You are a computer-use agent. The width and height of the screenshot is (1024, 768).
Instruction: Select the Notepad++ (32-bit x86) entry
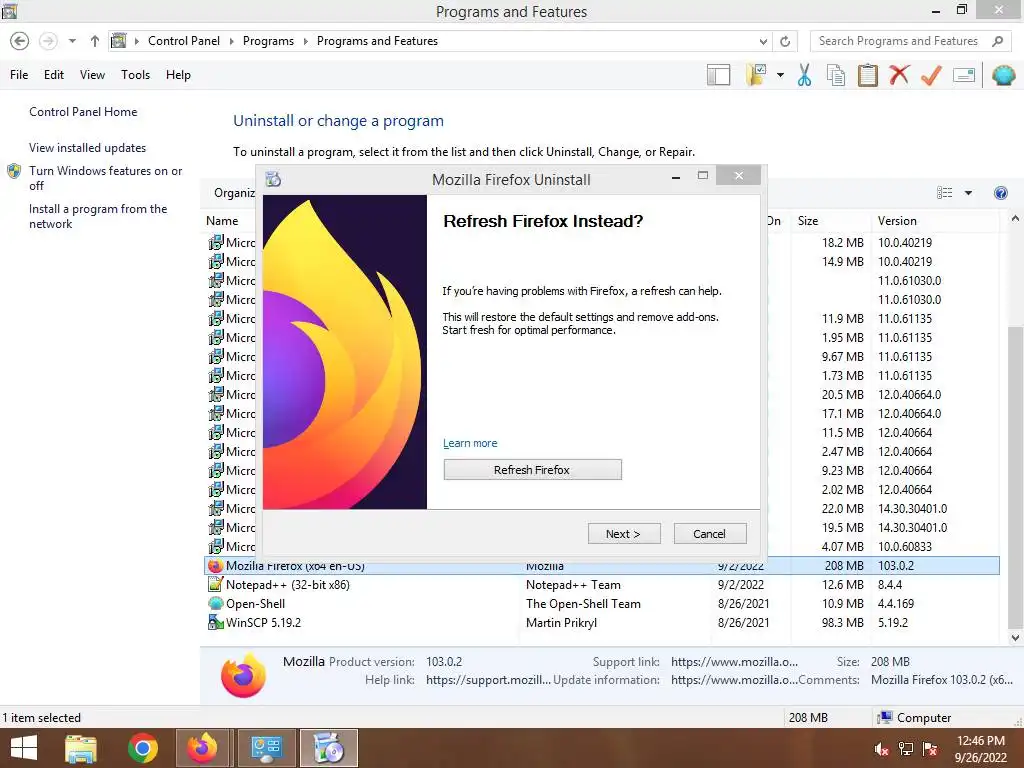[288, 584]
